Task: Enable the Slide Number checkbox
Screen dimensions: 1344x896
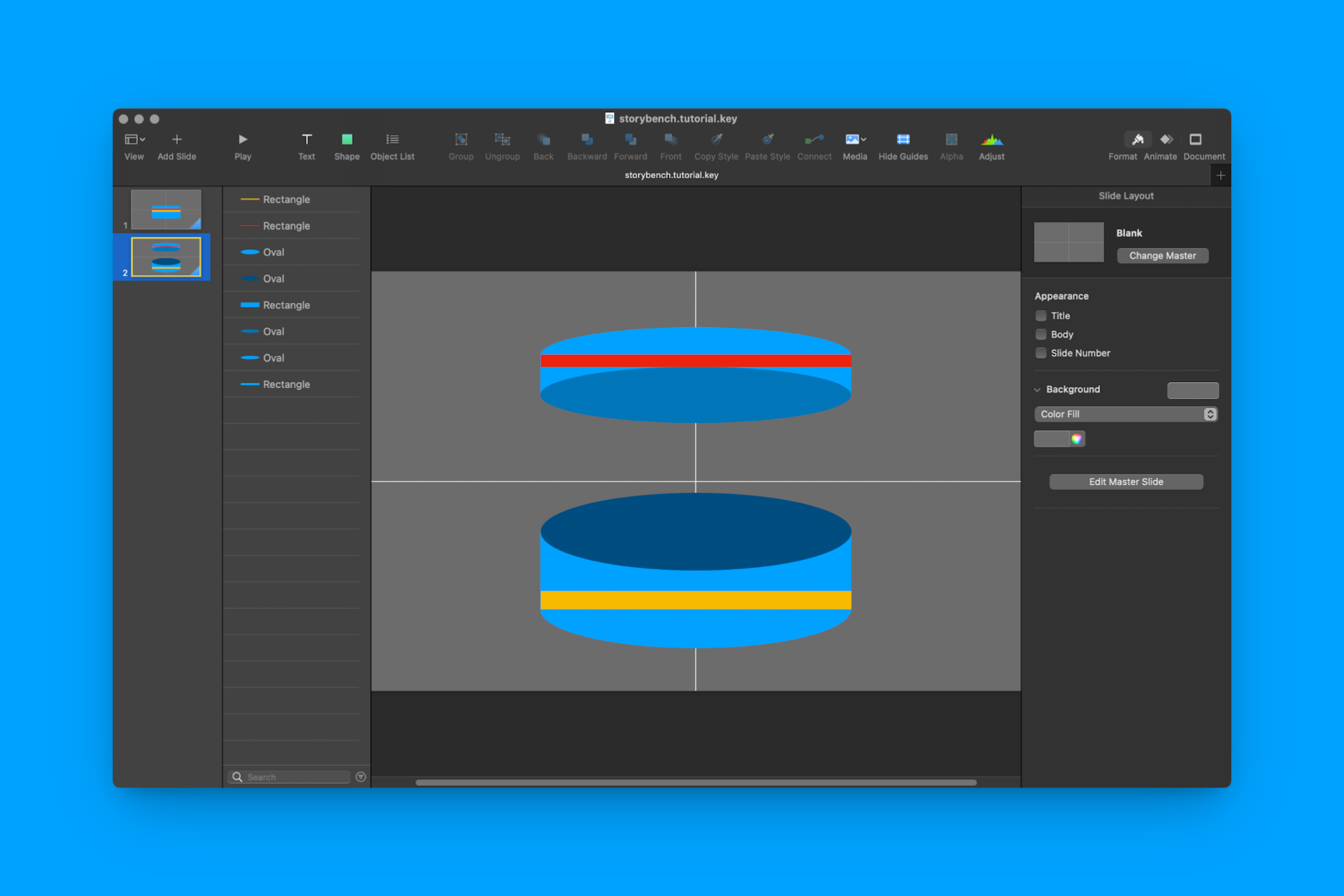Action: pos(1041,353)
